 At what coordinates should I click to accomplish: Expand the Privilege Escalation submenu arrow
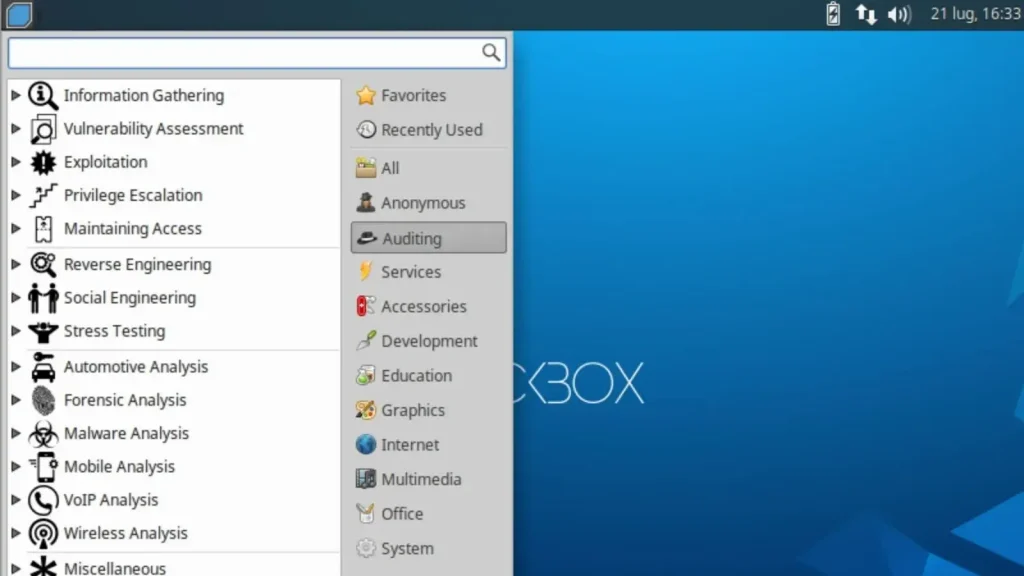[x=16, y=195]
